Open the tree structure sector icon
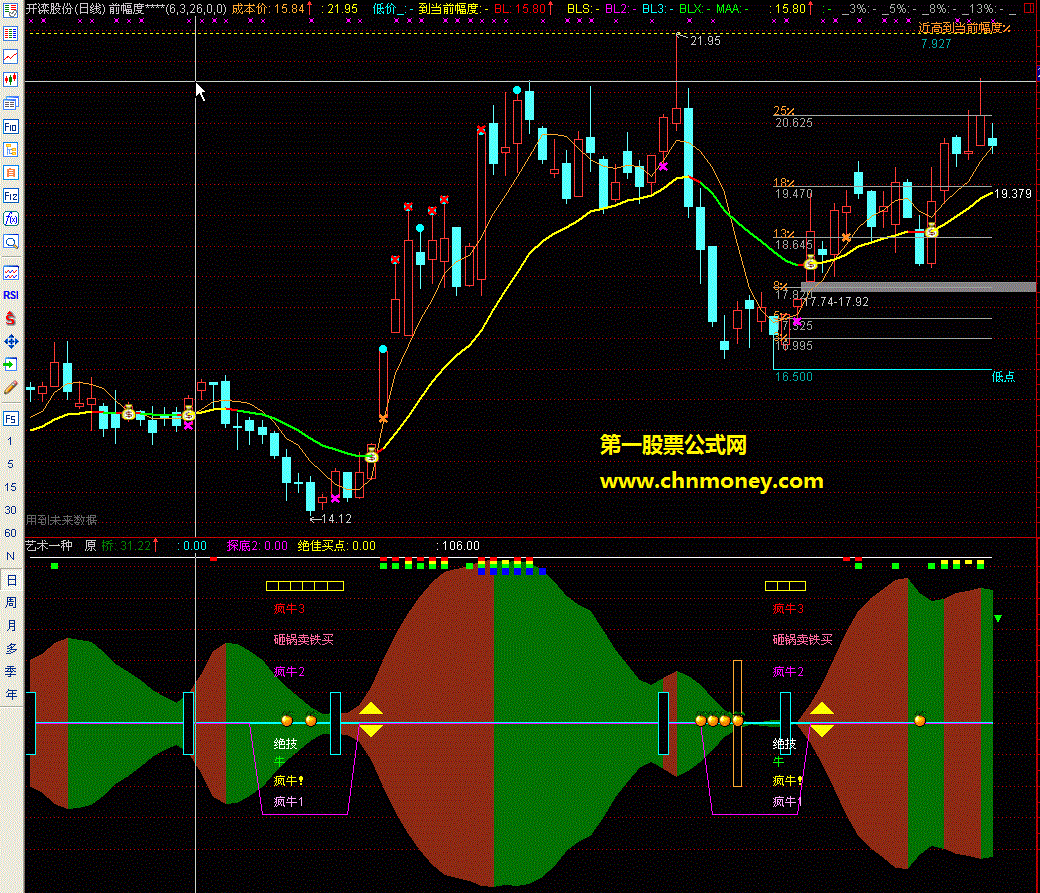1040x893 pixels. tap(11, 150)
